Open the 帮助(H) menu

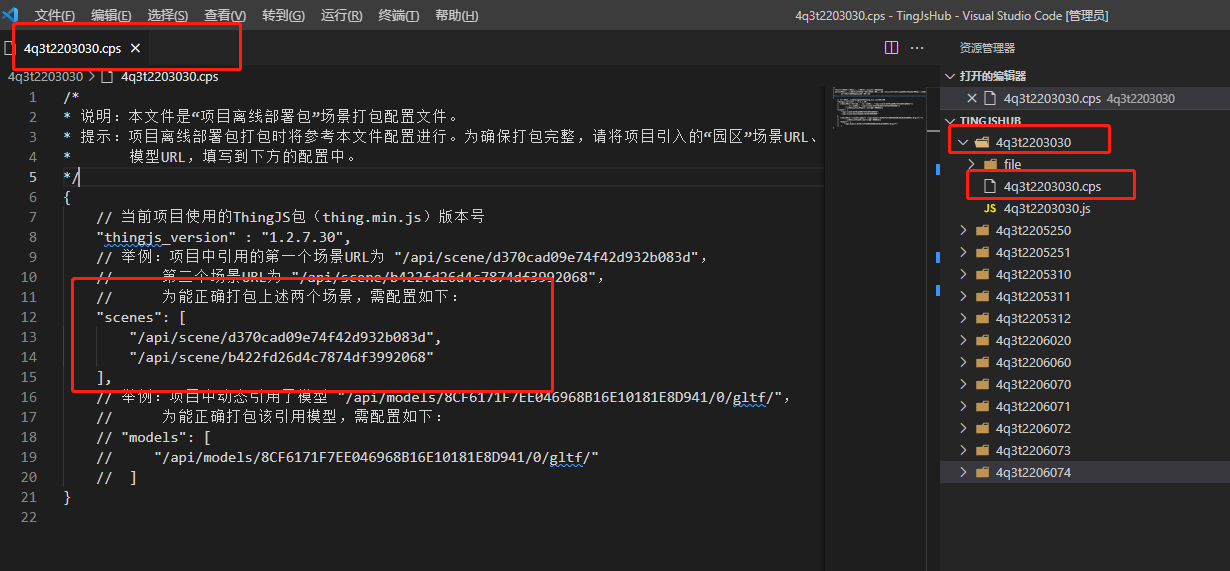click(457, 15)
